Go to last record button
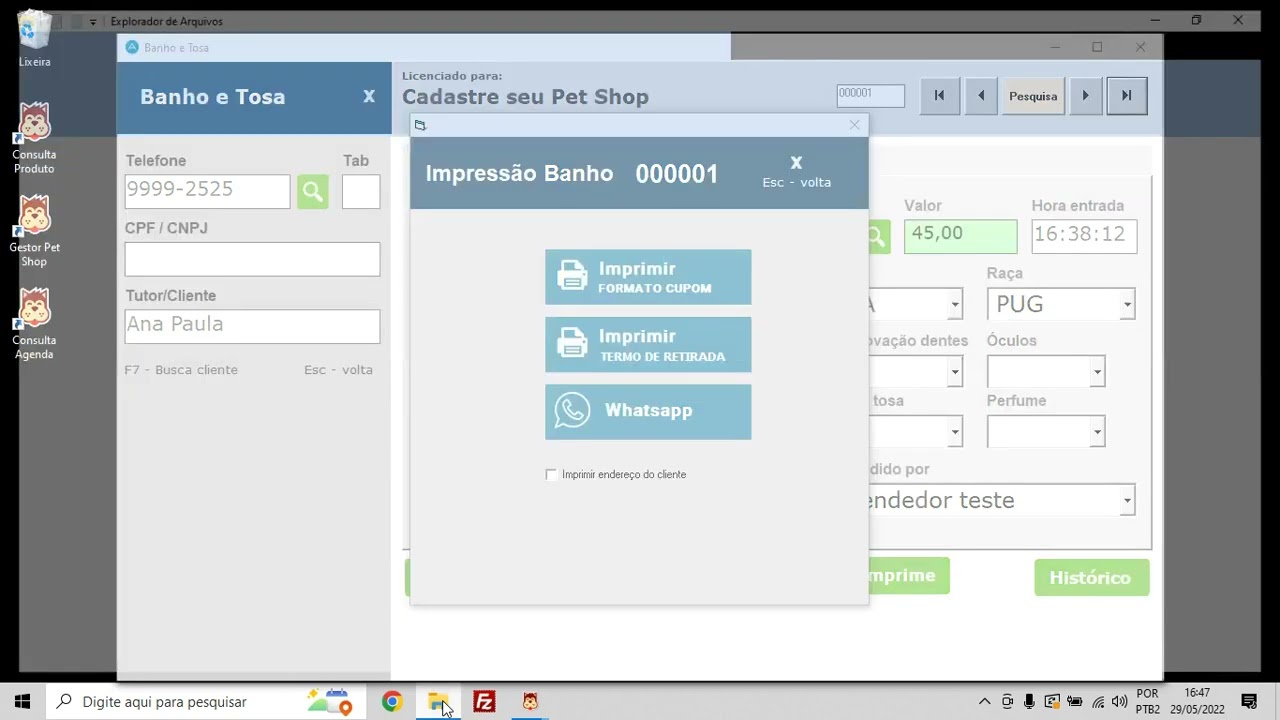Screen dimensions: 1280x720 (1127, 96)
